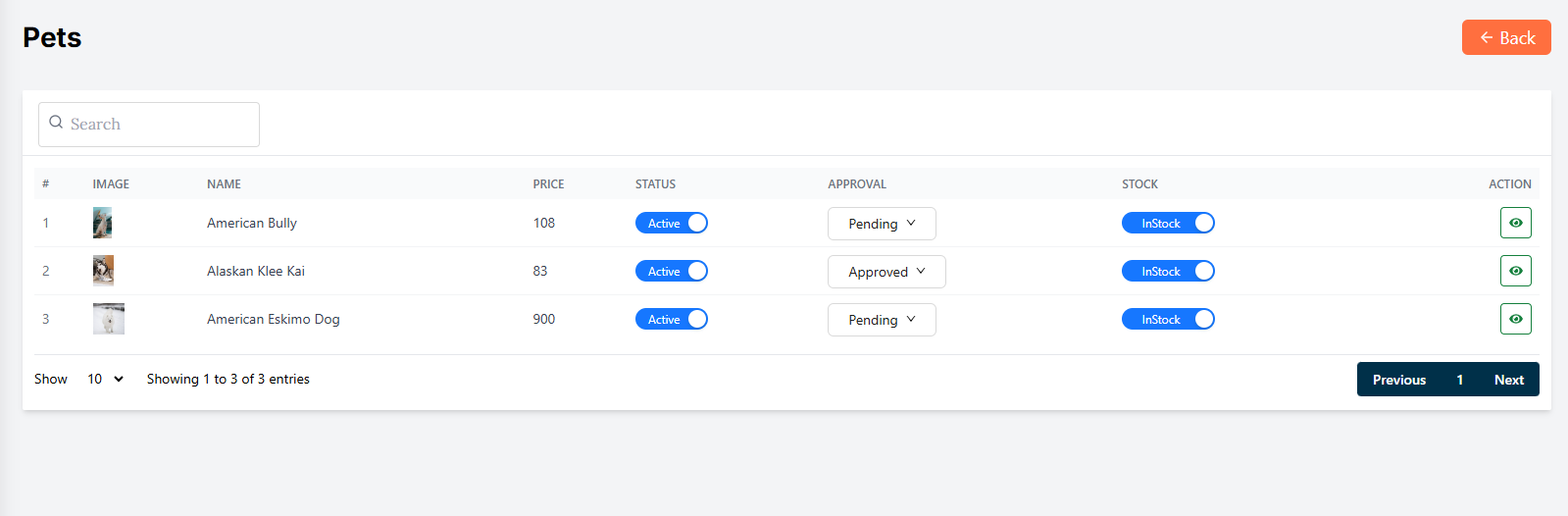The width and height of the screenshot is (1568, 516).
Task: Open the Show entries count dropdown
Action: click(105, 379)
